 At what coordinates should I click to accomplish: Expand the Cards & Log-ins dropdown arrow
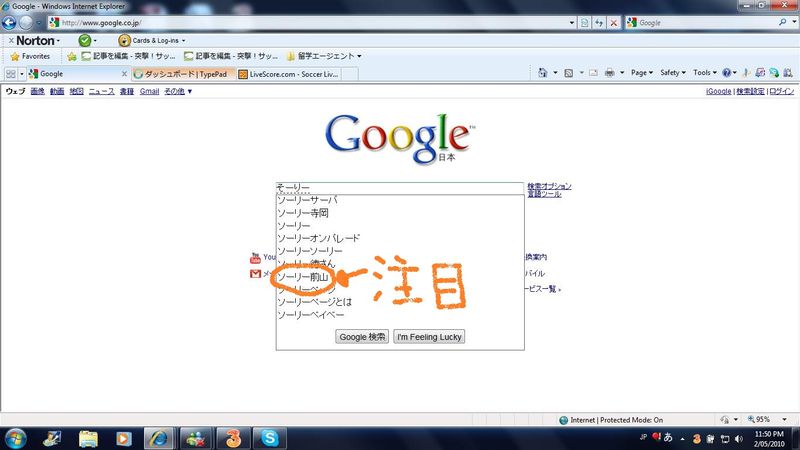tap(184, 41)
